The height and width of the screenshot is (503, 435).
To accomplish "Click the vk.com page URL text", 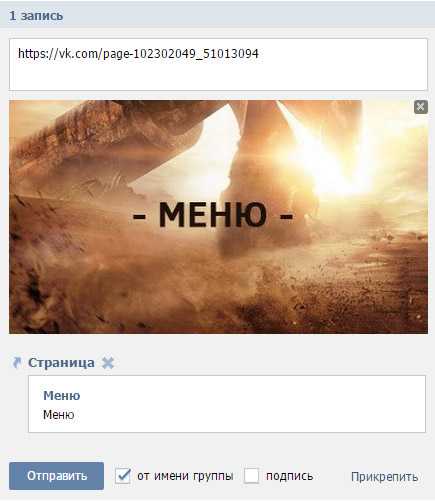I will coord(138,54).
